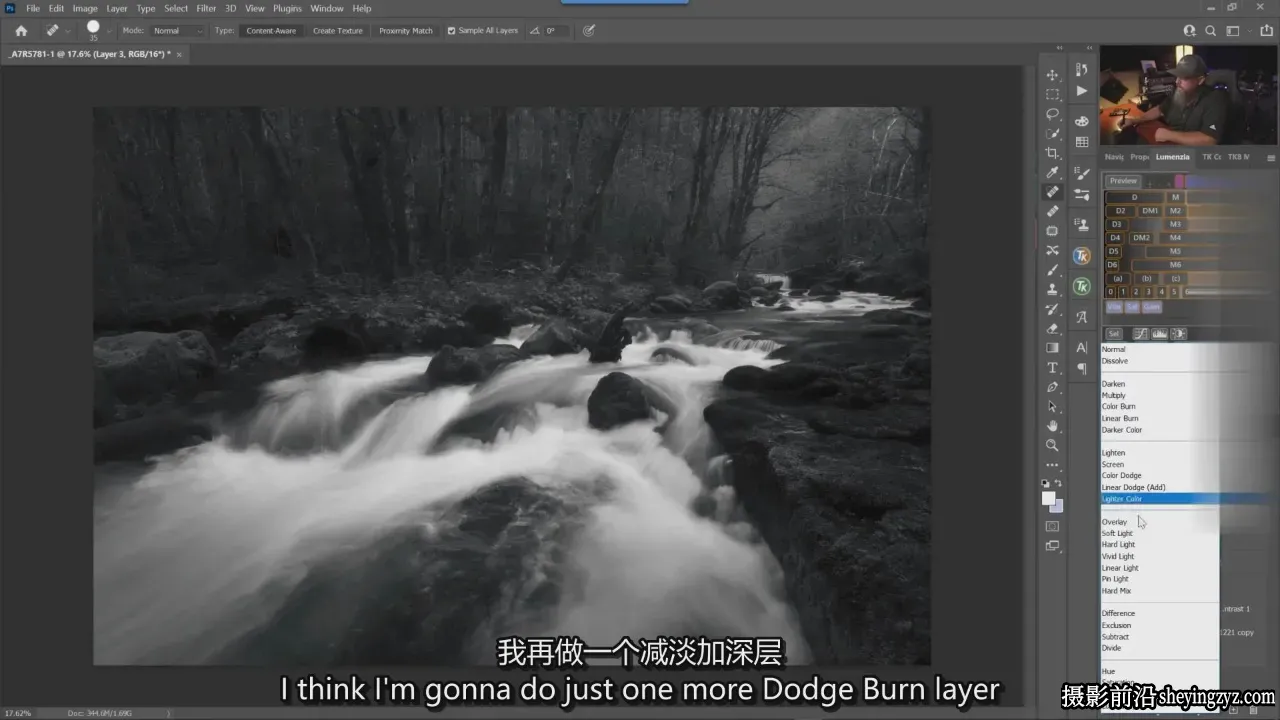Open the brush size picker dropdown

pyautogui.click(x=110, y=31)
